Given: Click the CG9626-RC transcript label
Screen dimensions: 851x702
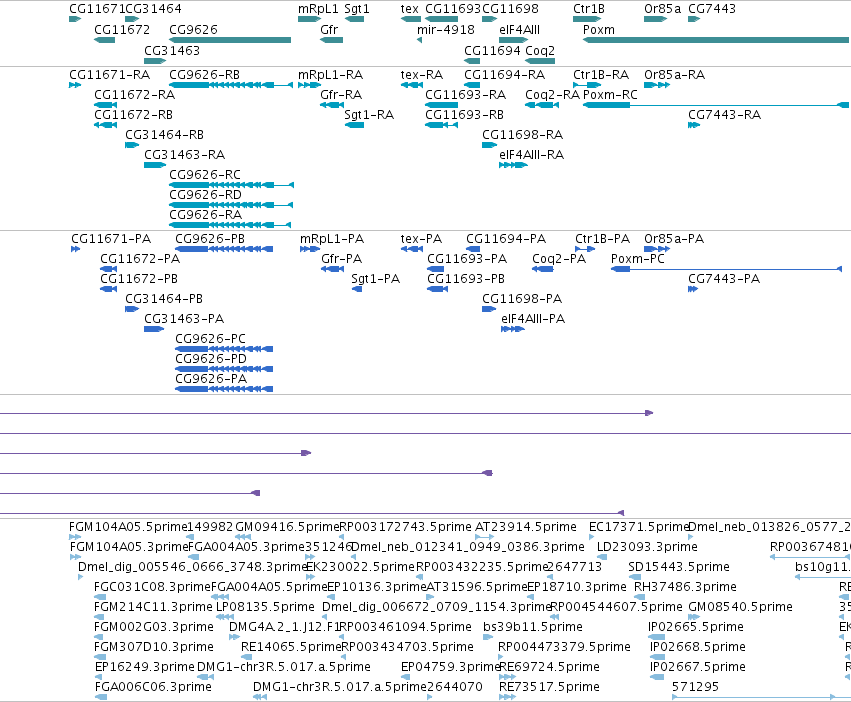Looking at the screenshot, I should (205, 175).
